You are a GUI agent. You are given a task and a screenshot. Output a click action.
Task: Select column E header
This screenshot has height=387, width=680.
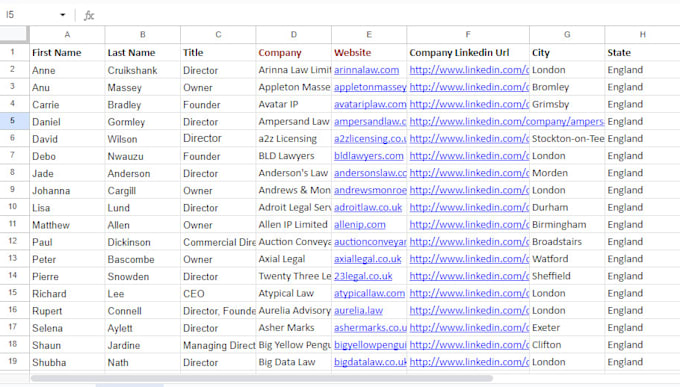(x=369, y=35)
